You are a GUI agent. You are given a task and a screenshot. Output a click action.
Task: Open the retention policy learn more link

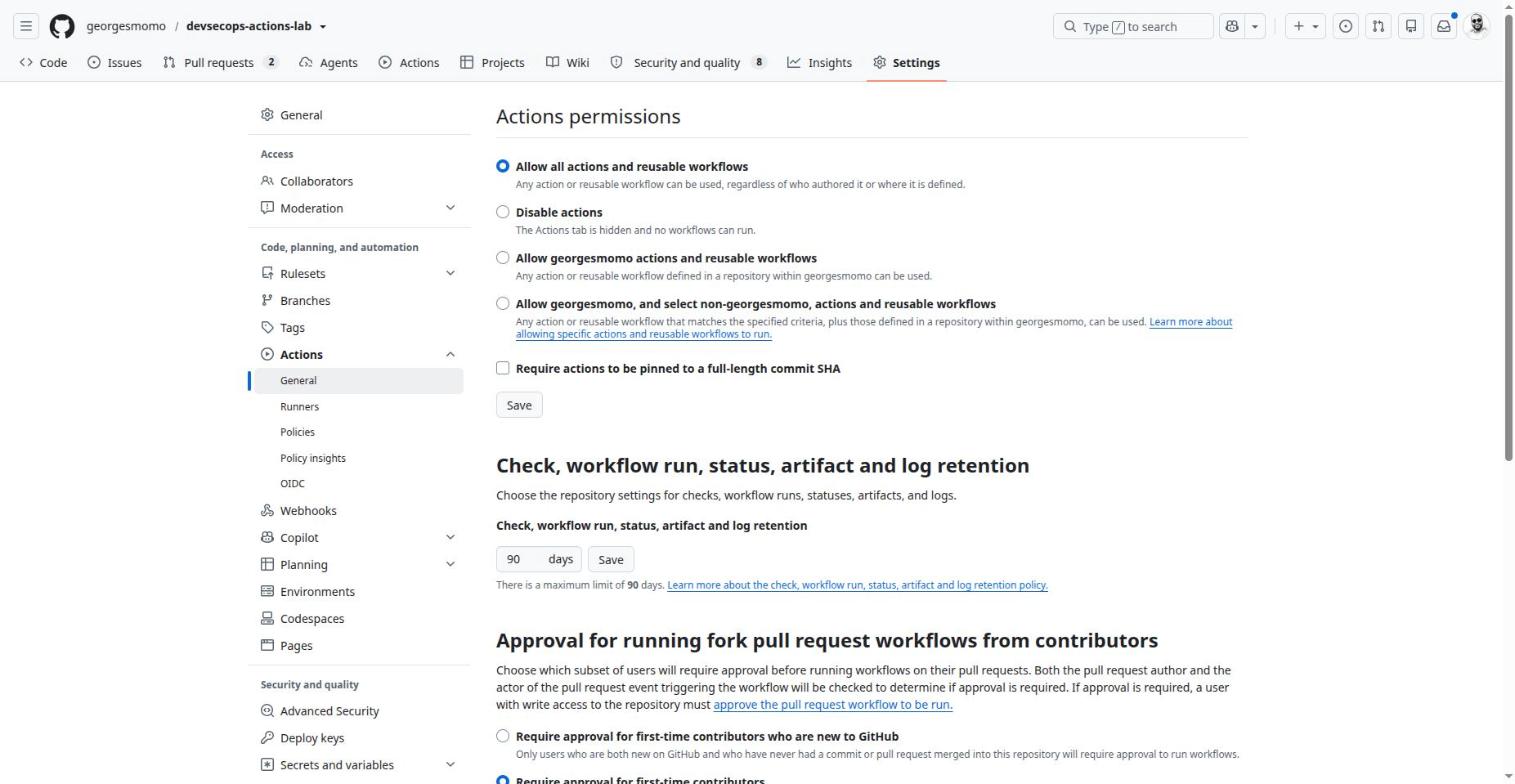coord(857,585)
